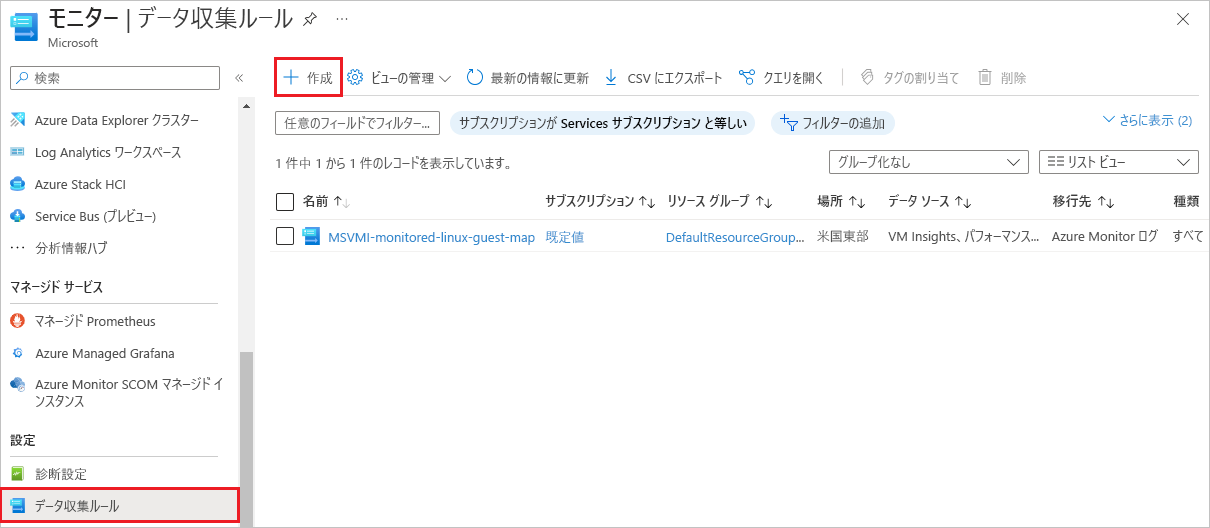Screen dimensions: 1210x528
Task: Click the Service Bus icon
Action: (x=17, y=216)
